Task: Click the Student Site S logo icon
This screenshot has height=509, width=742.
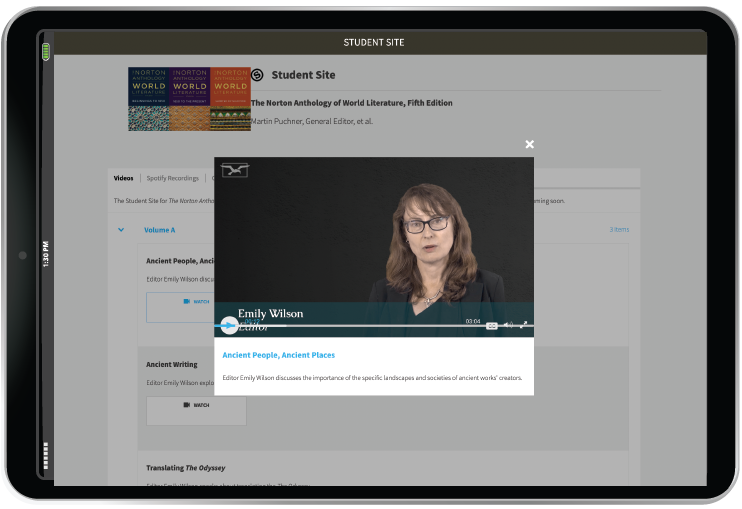Action: point(257,75)
